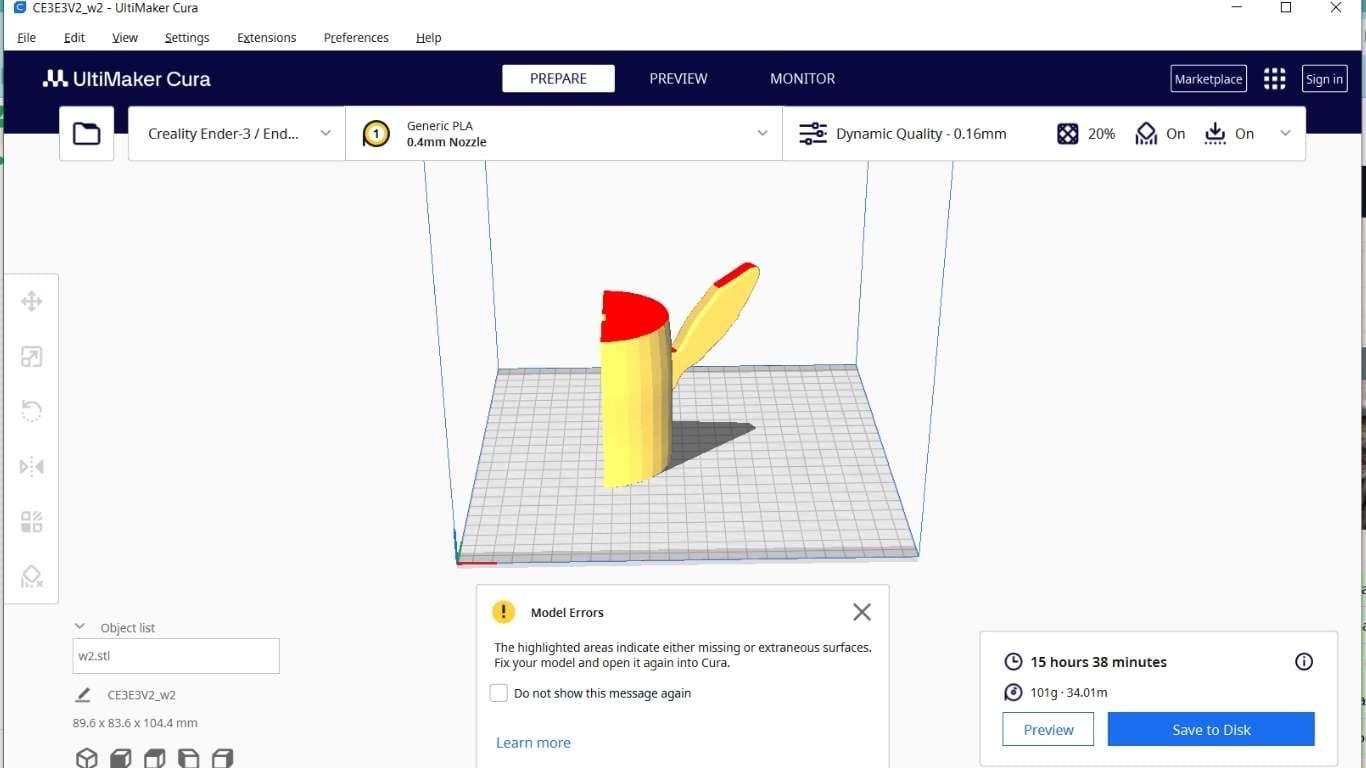This screenshot has width=1366, height=768.
Task: Click the 15 hours 38 minutes estimate
Action: 1099,662
